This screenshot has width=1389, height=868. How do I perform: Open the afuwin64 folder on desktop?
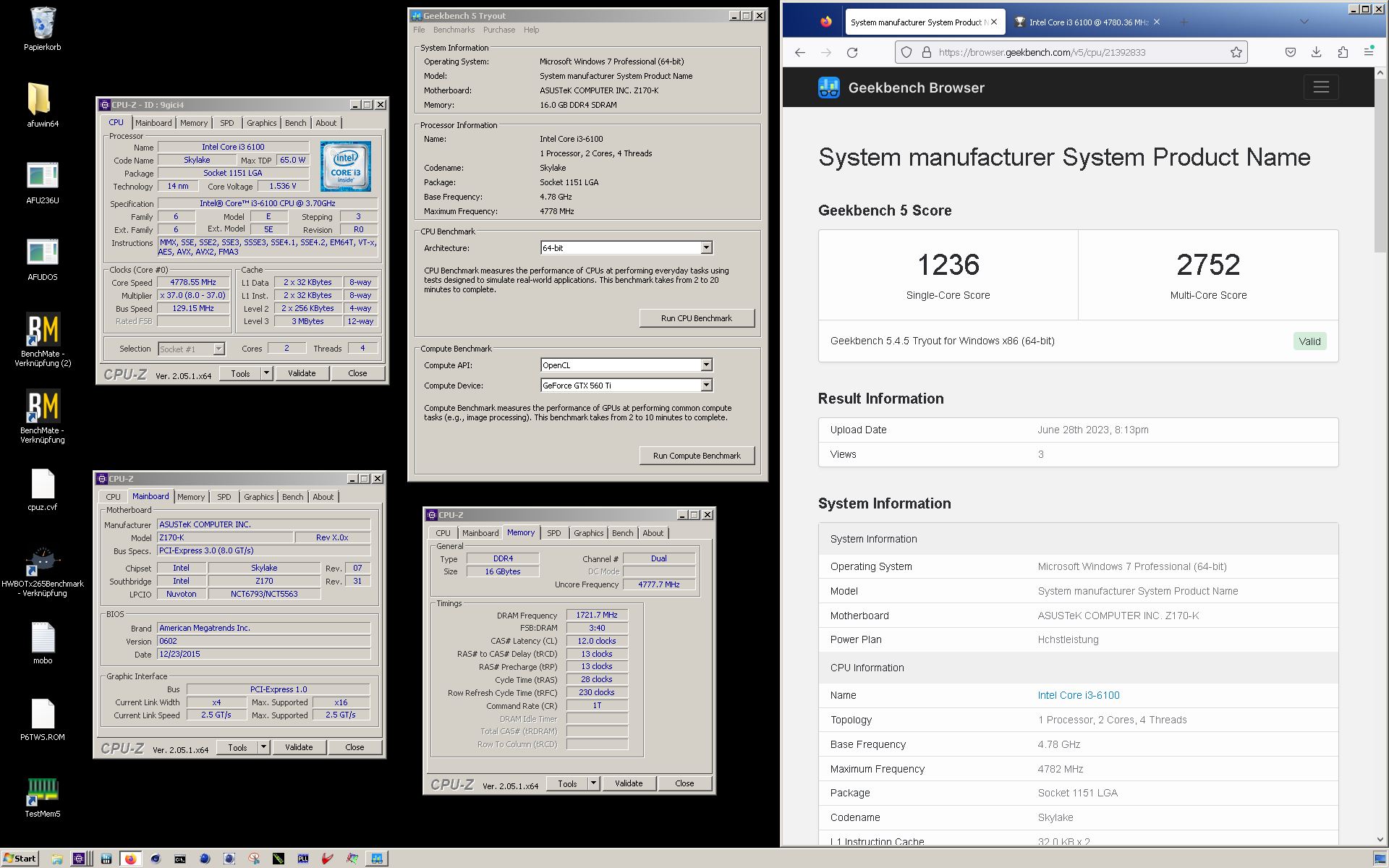coord(42,105)
